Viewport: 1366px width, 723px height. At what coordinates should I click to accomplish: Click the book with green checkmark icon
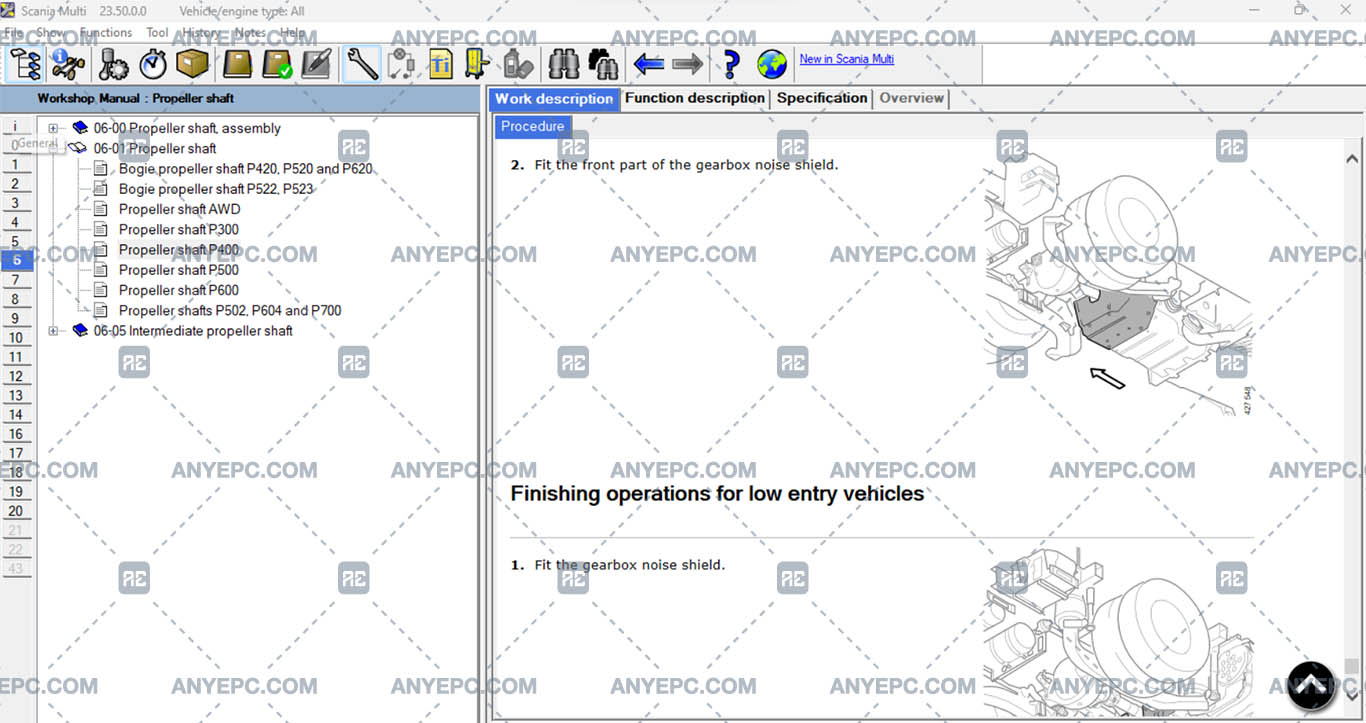(x=277, y=64)
